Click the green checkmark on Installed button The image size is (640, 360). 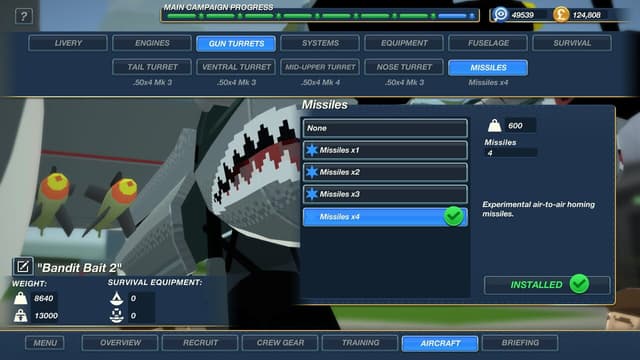pos(579,284)
